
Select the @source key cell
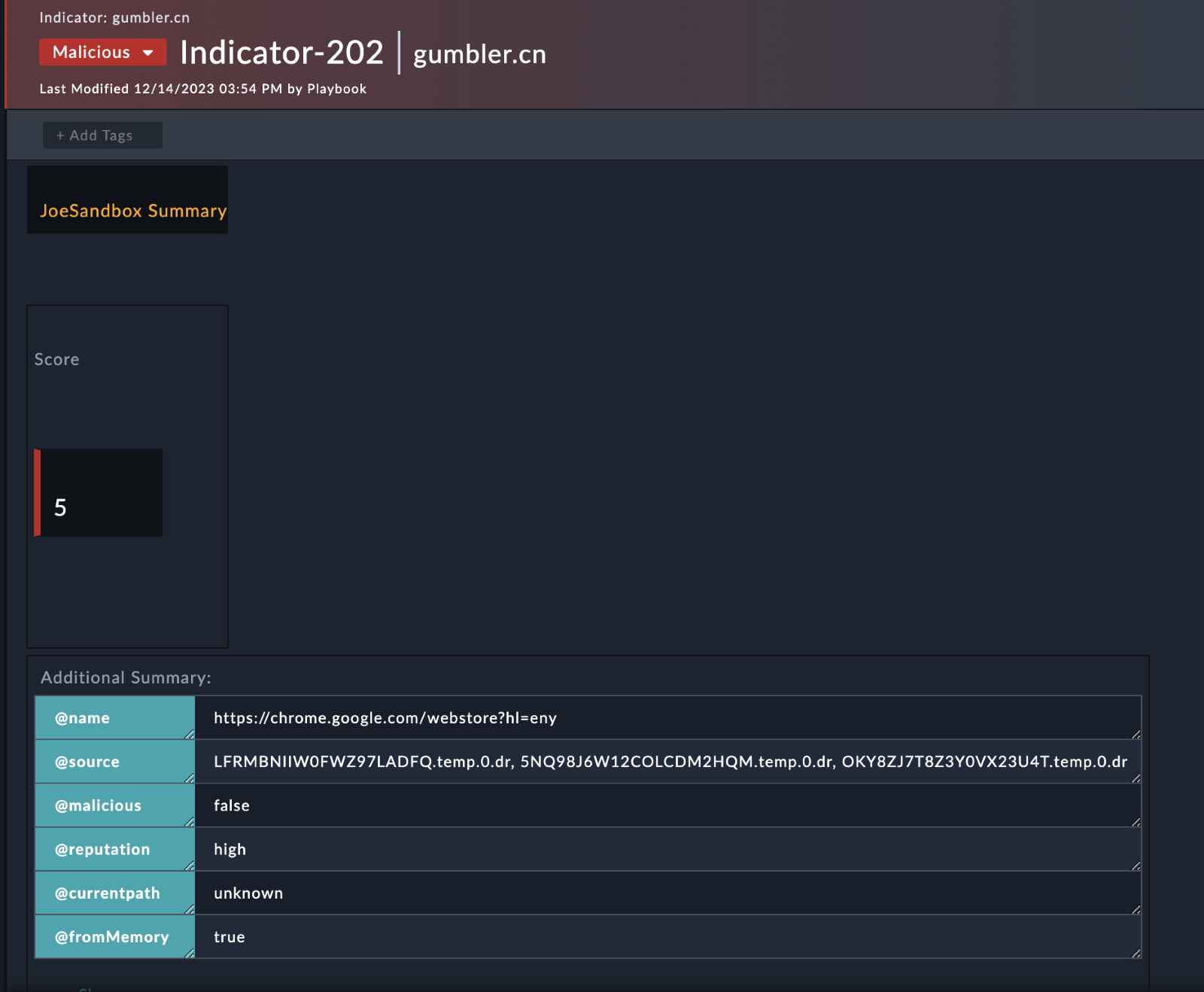[114, 762]
